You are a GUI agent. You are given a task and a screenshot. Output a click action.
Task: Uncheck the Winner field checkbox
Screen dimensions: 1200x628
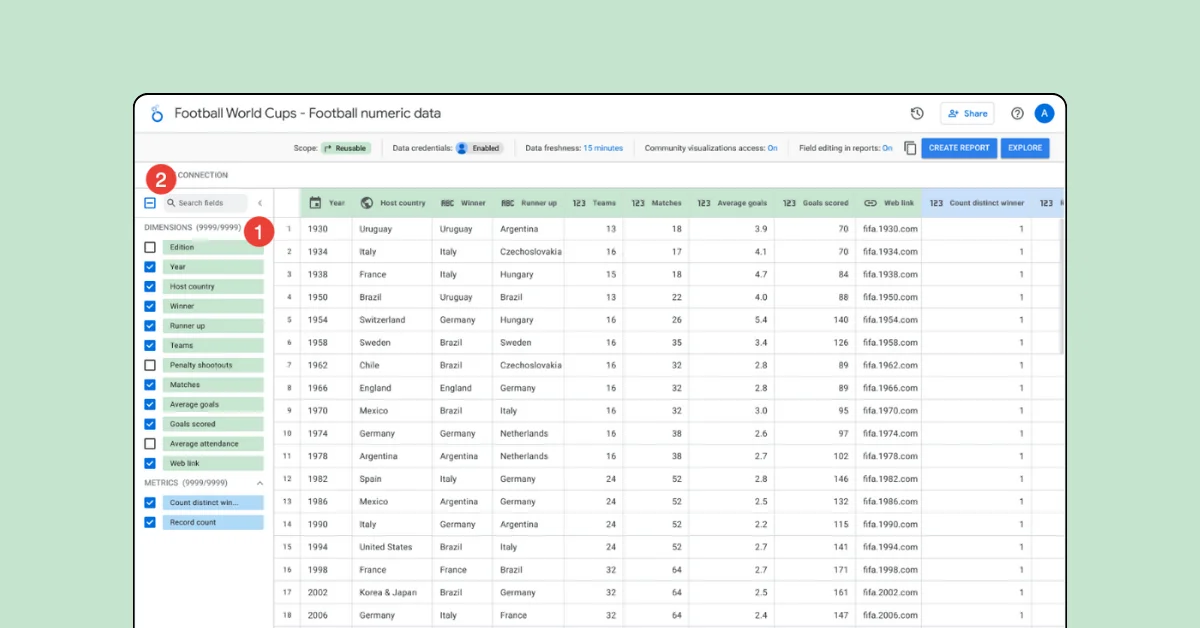point(150,306)
